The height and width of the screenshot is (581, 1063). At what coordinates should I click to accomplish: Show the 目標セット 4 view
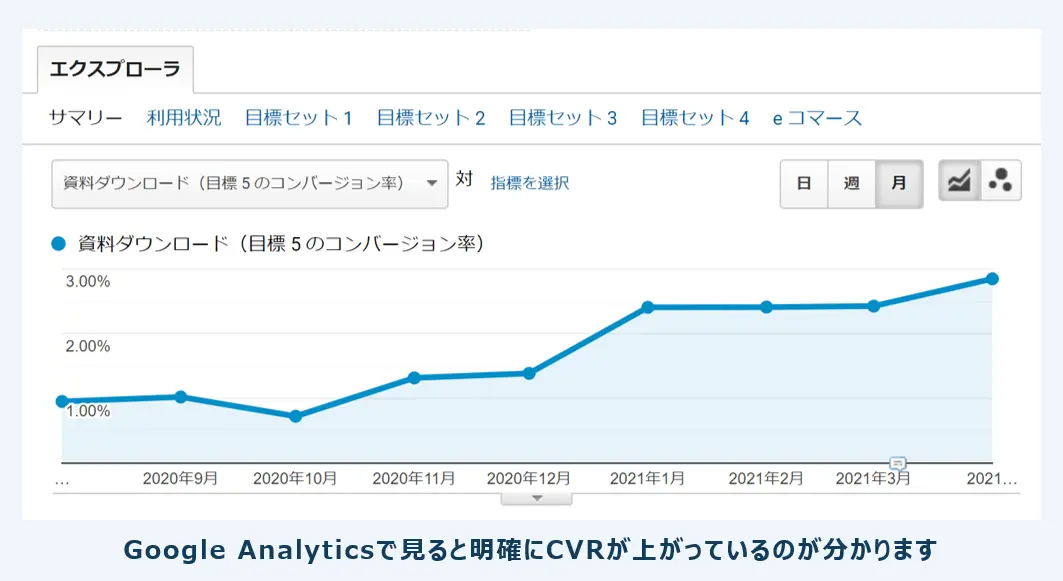point(694,118)
